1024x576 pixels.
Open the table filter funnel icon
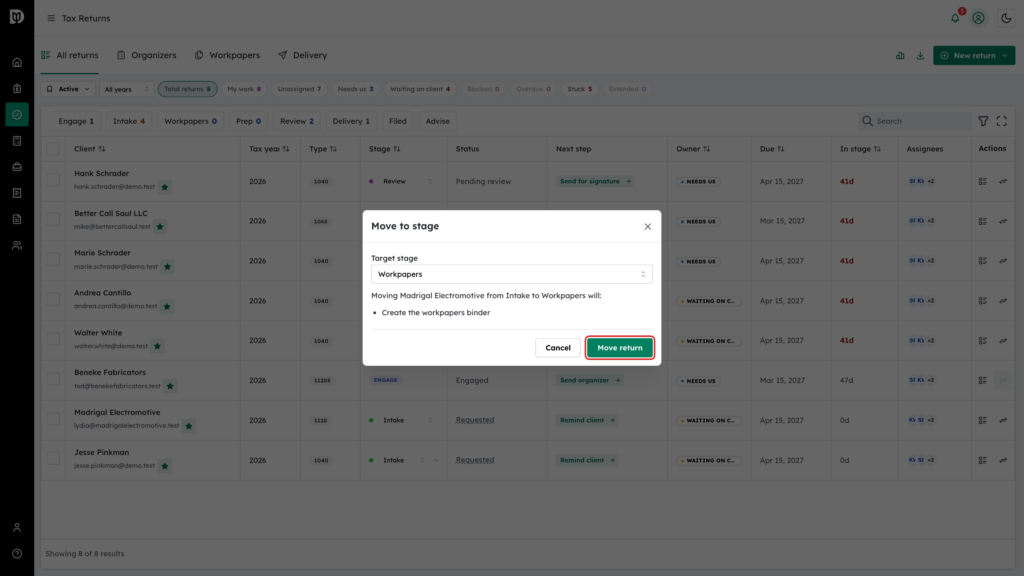pyautogui.click(x=983, y=121)
